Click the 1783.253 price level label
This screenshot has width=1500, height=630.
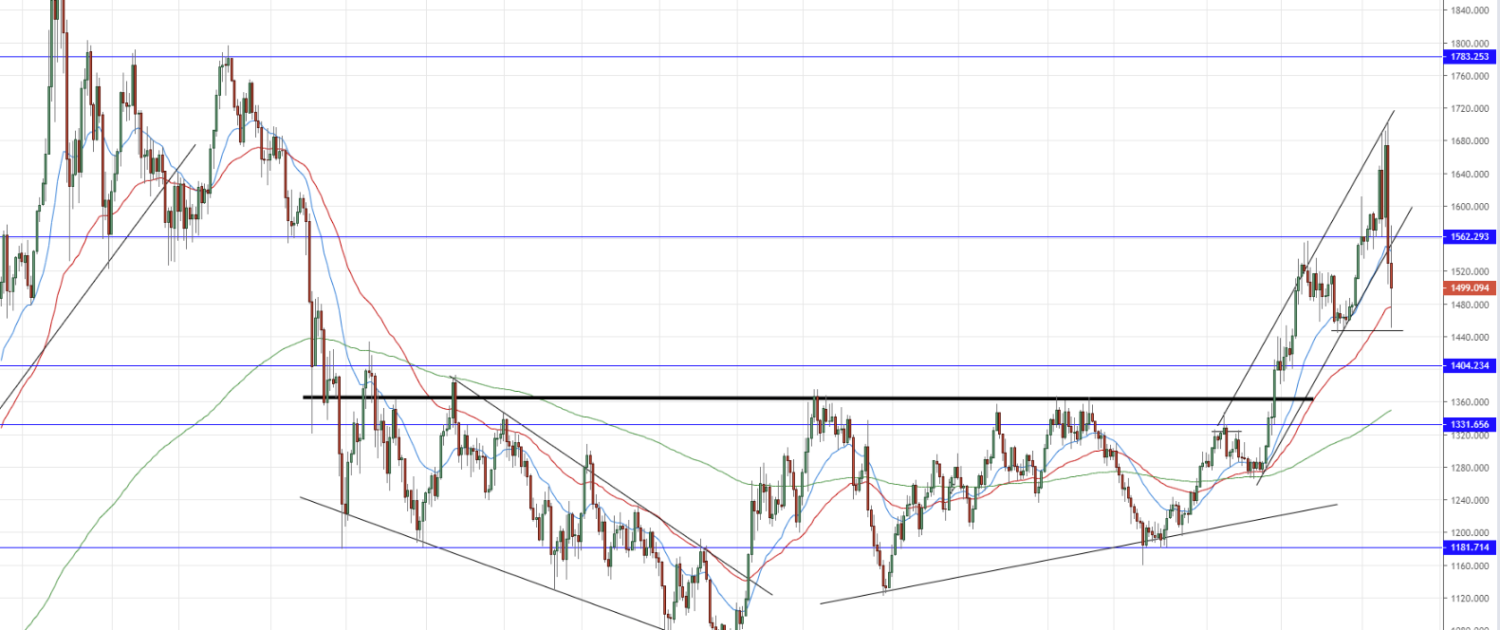coord(1472,57)
